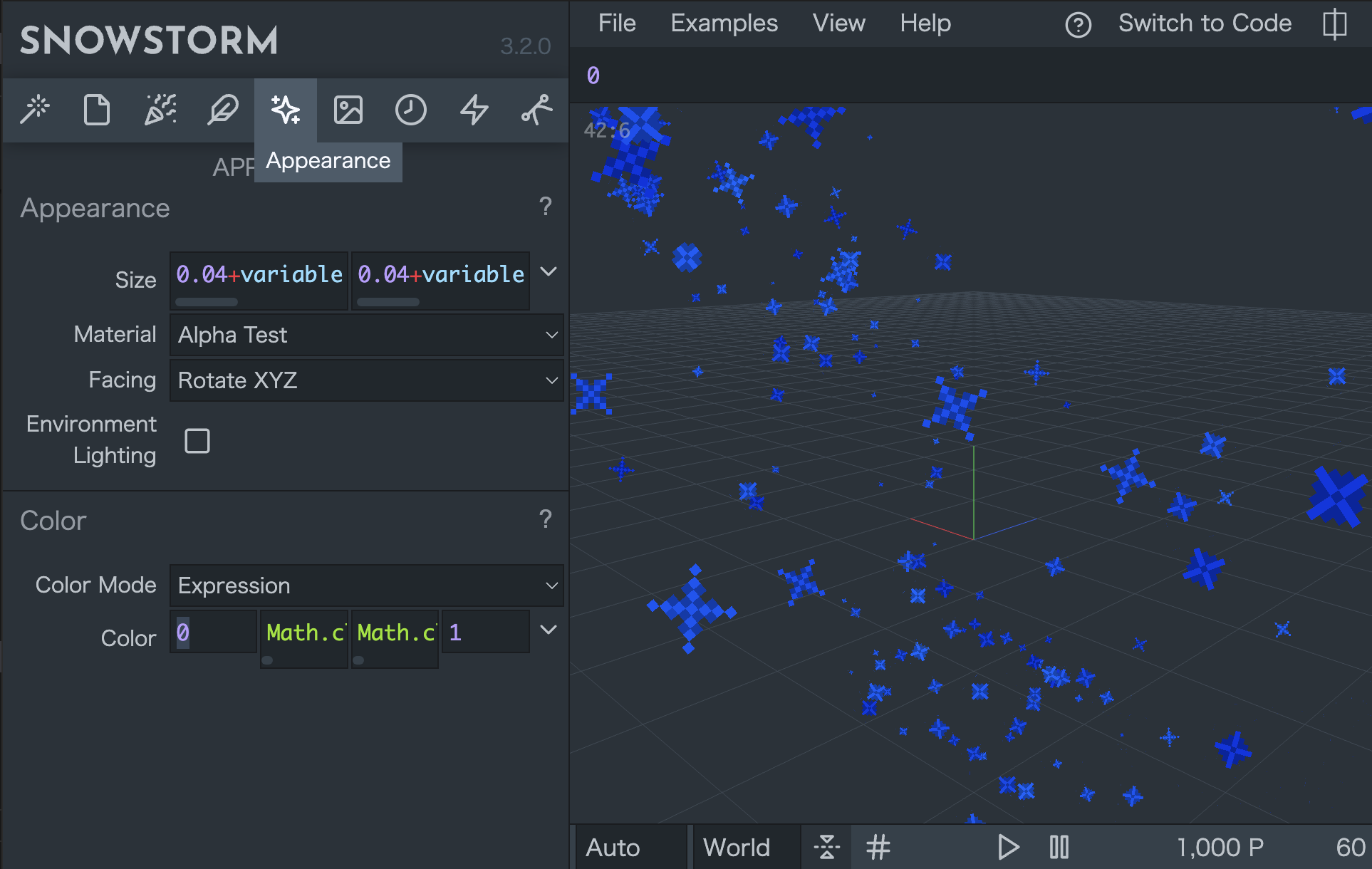The width and height of the screenshot is (1372, 869).
Task: Open the lightning bolt Events tab
Action: (474, 110)
